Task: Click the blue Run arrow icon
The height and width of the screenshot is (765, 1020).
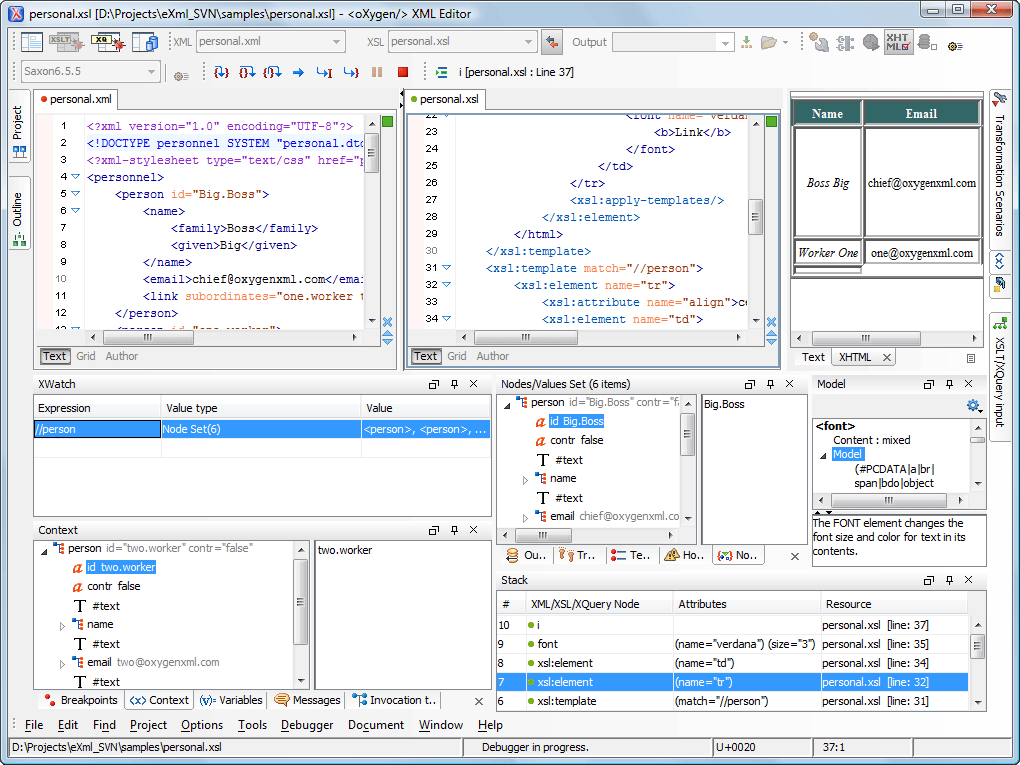Action: point(298,72)
